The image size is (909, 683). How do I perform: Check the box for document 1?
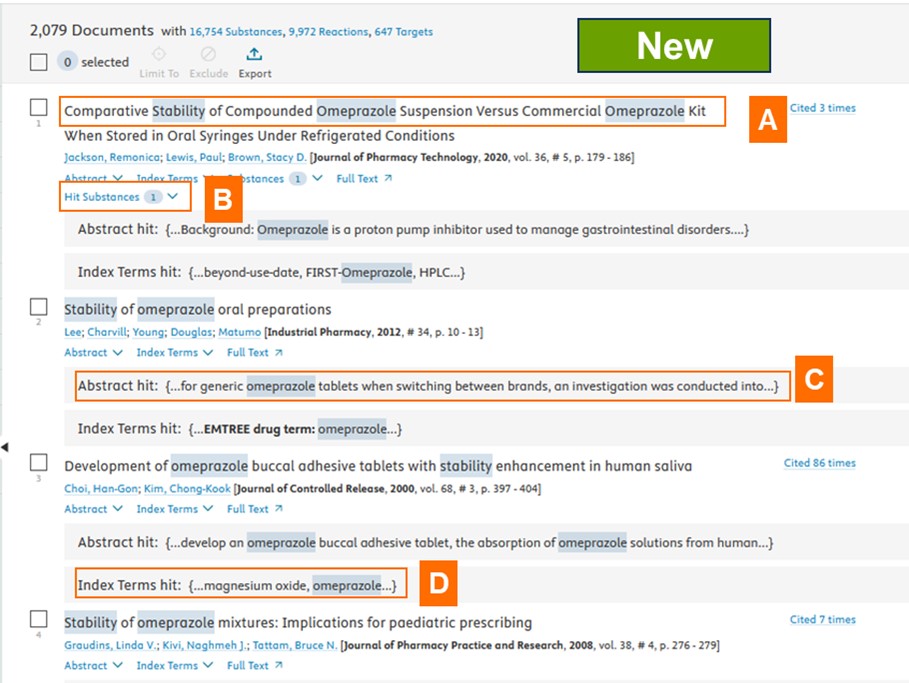[x=38, y=107]
